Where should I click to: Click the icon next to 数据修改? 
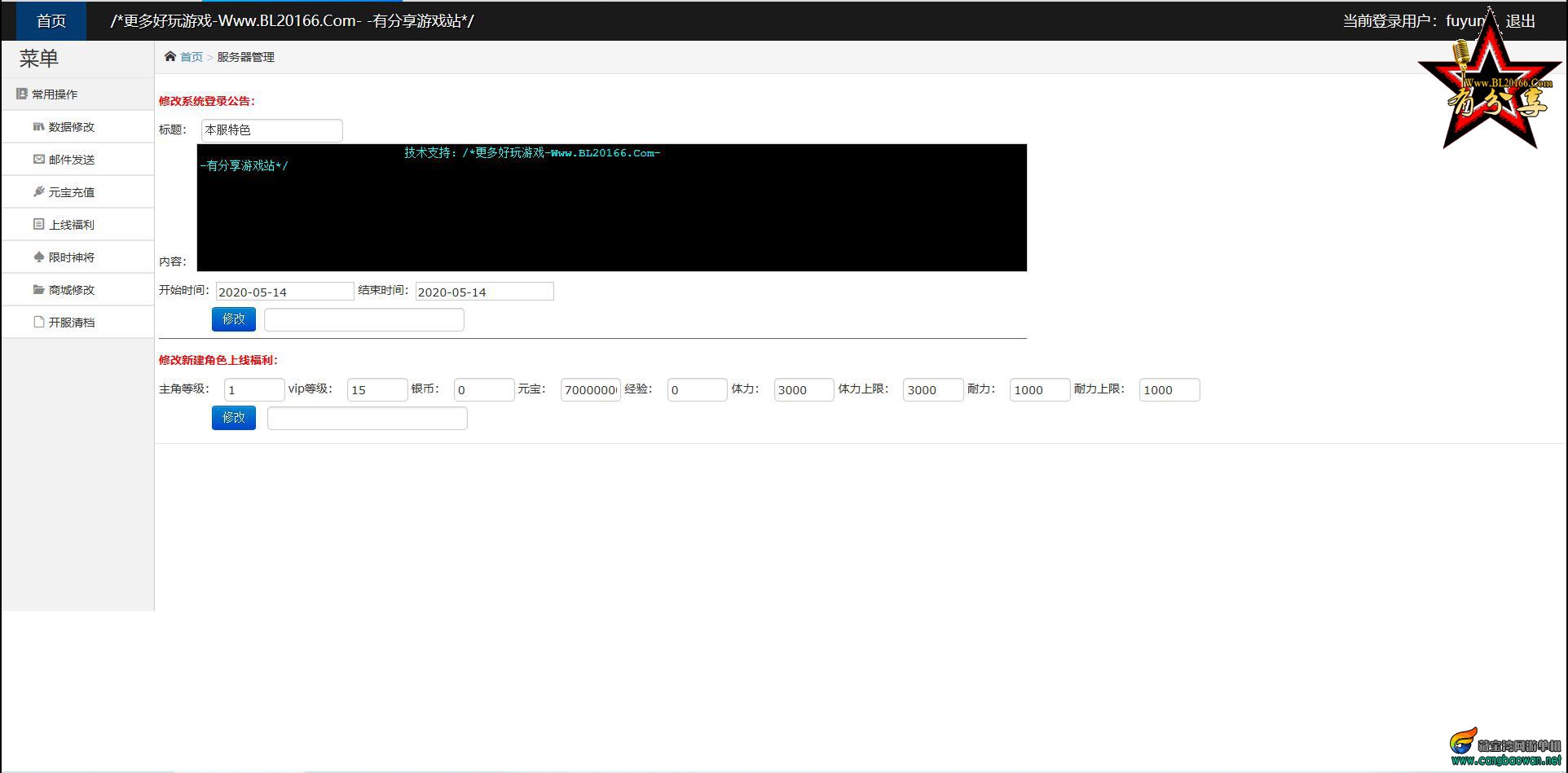coord(38,126)
